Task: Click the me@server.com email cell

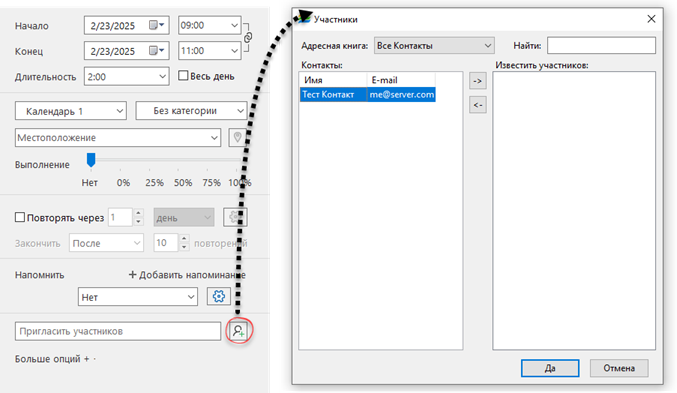Action: click(402, 95)
